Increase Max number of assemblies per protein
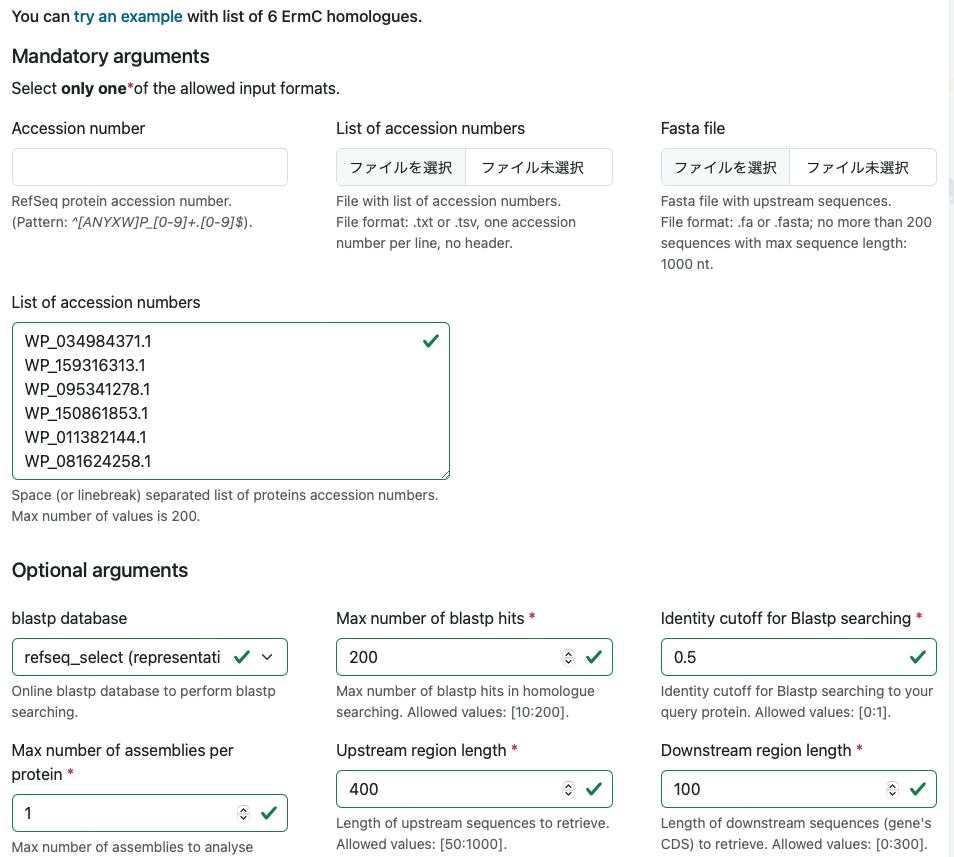954x857 pixels. pyautogui.click(x=243, y=808)
